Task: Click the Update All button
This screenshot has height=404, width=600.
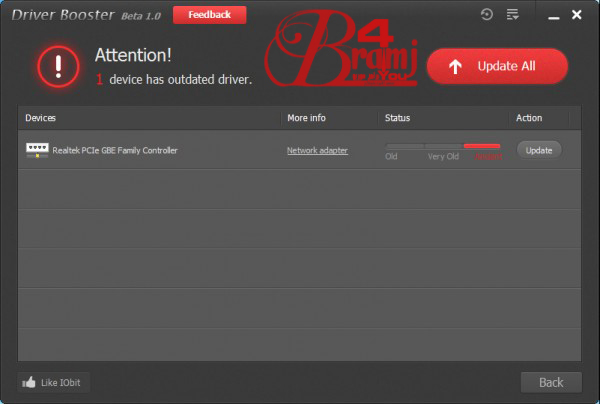Action: pos(497,66)
